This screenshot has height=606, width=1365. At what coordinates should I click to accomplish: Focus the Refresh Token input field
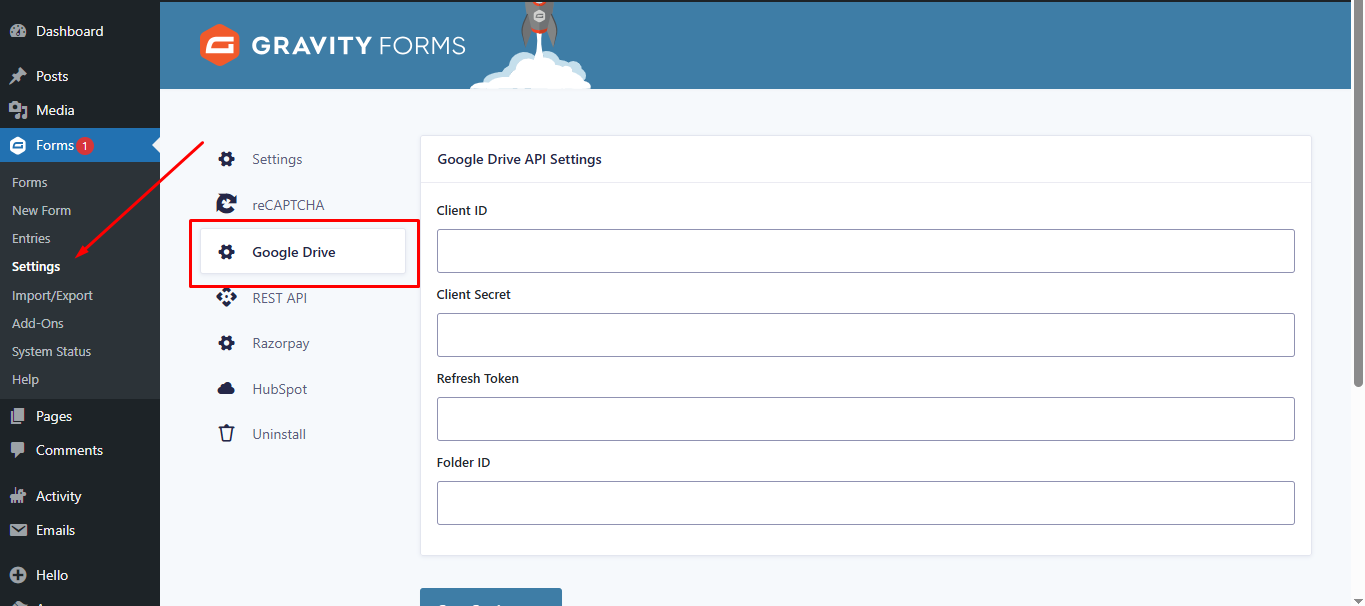point(866,419)
